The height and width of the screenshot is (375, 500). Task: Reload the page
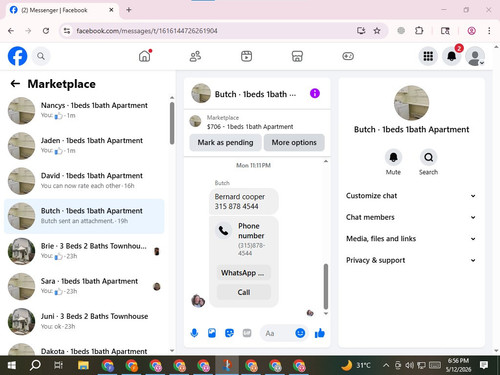click(46, 31)
